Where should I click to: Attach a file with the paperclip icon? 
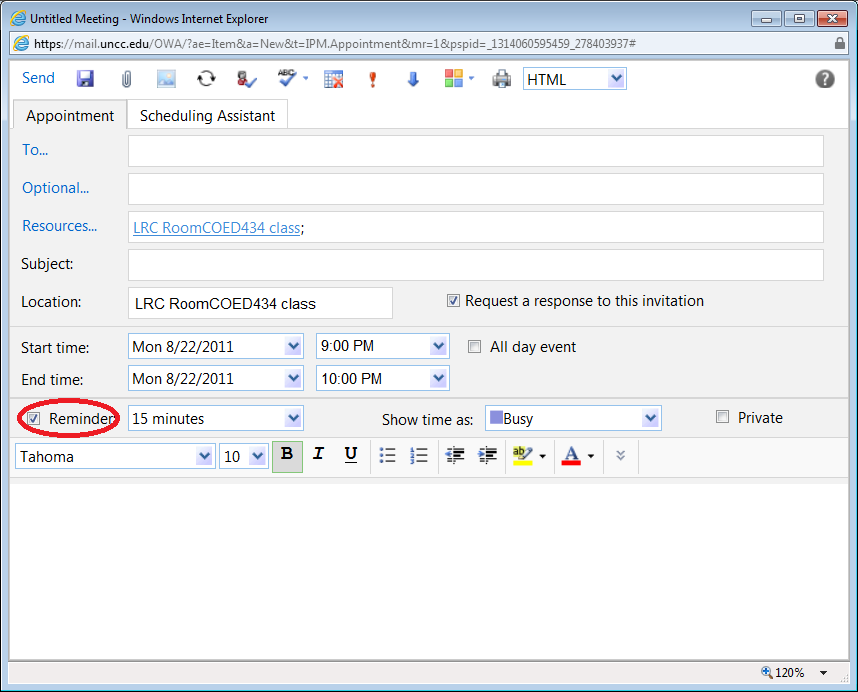click(x=127, y=79)
